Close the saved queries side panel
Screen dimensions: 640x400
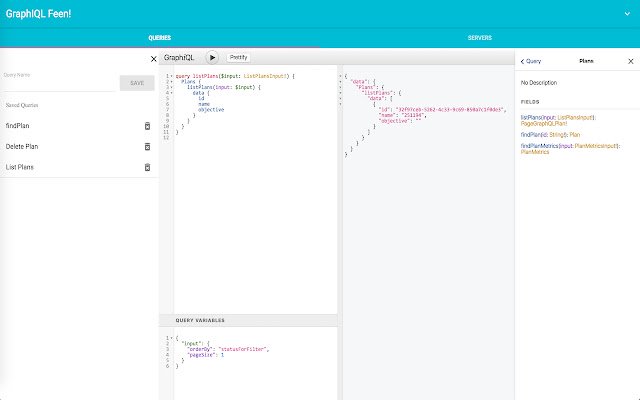click(153, 59)
